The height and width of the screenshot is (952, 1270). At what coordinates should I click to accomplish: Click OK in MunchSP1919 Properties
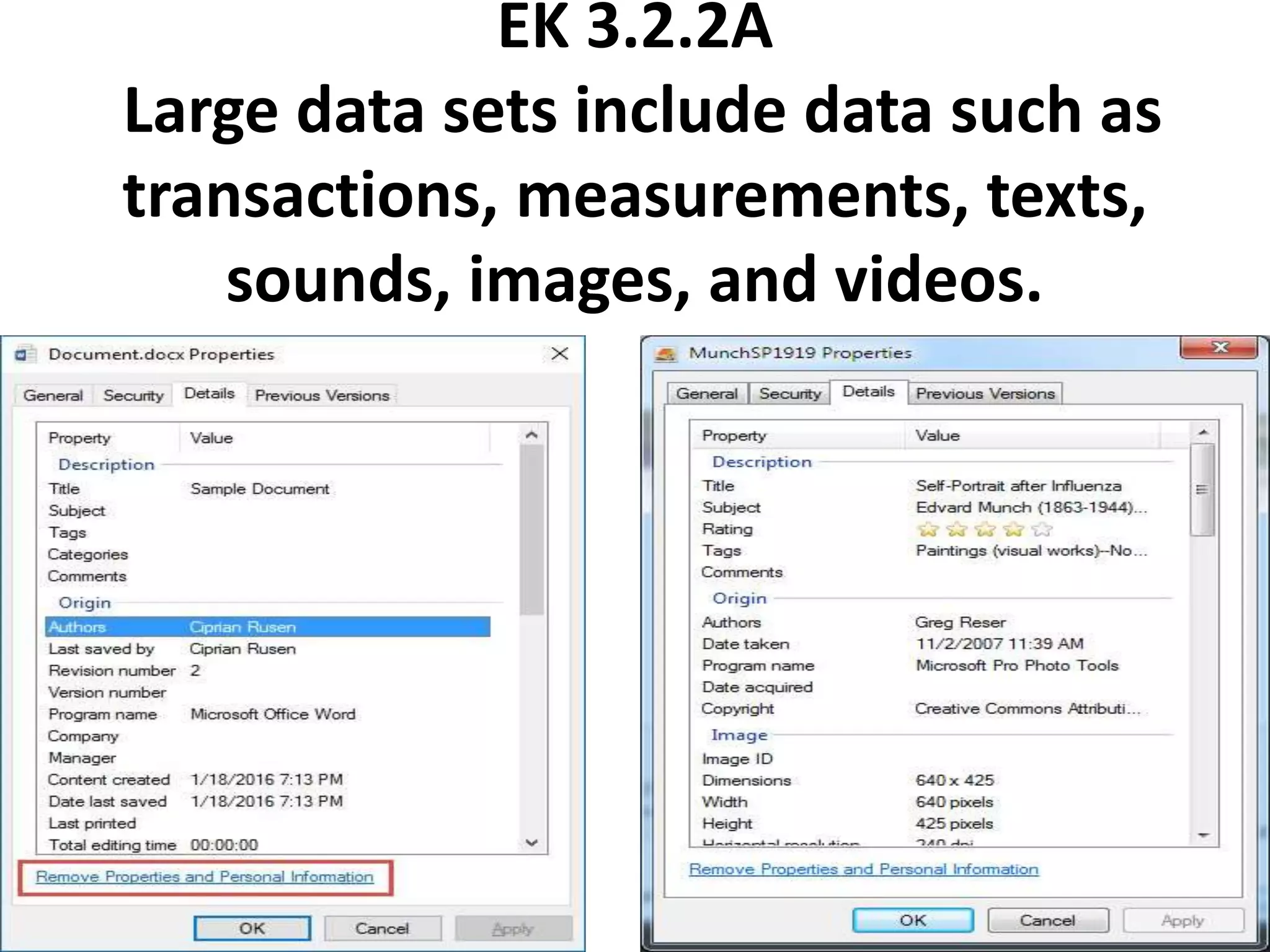click(x=913, y=920)
